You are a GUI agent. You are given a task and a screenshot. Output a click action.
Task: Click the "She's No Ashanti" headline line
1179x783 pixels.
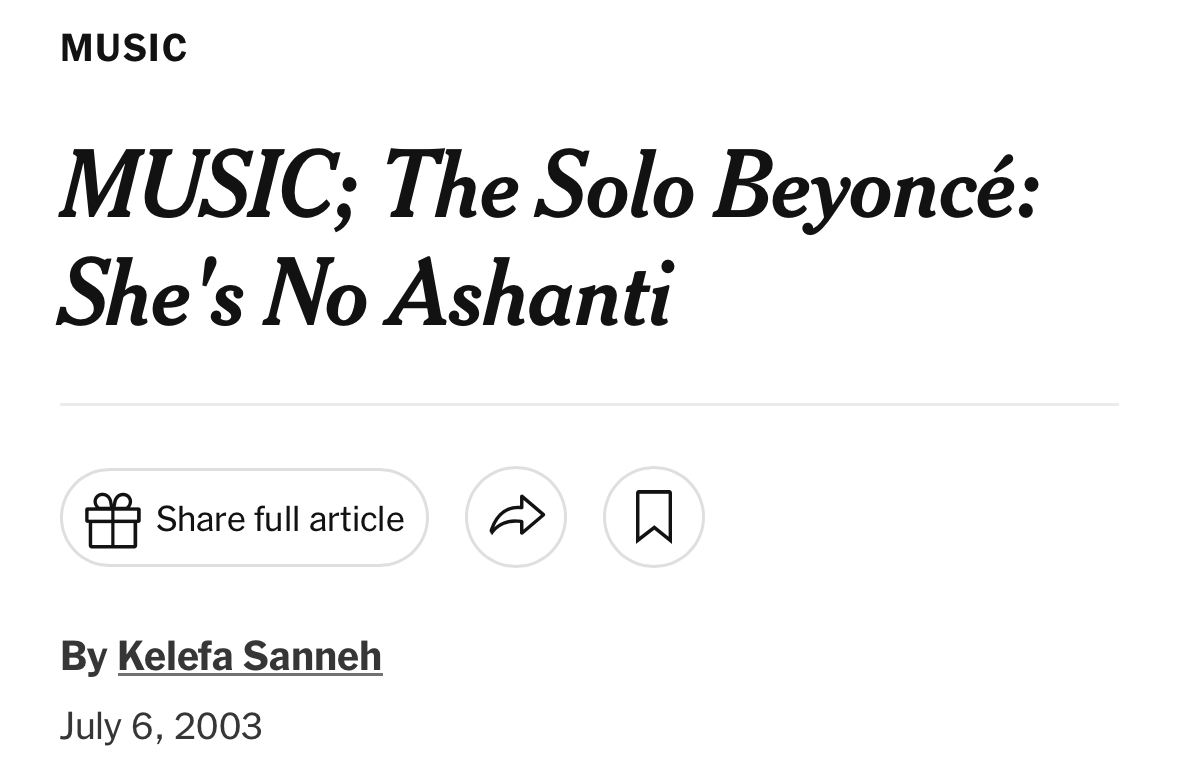pyautogui.click(x=365, y=294)
